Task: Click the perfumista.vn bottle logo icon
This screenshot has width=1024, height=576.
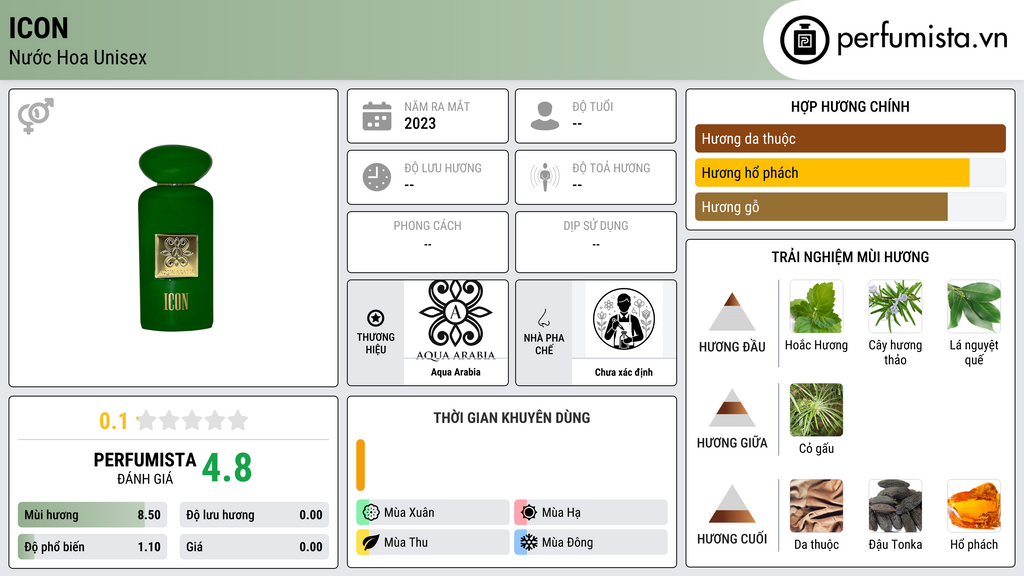Action: pyautogui.click(x=804, y=40)
